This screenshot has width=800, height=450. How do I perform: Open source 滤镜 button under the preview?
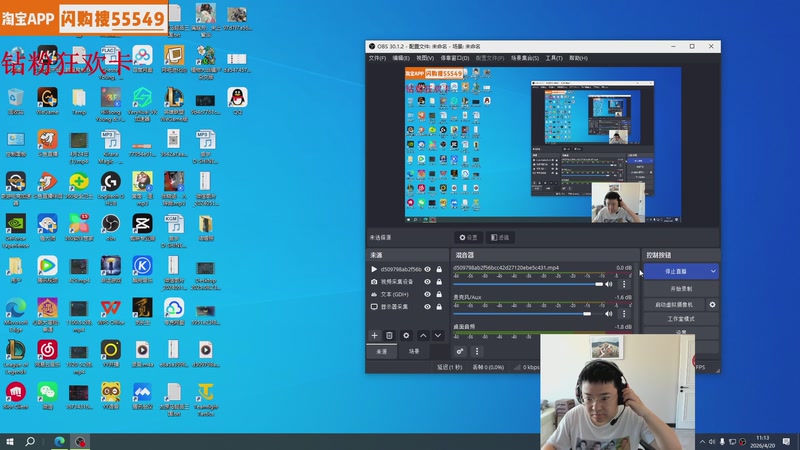point(499,237)
